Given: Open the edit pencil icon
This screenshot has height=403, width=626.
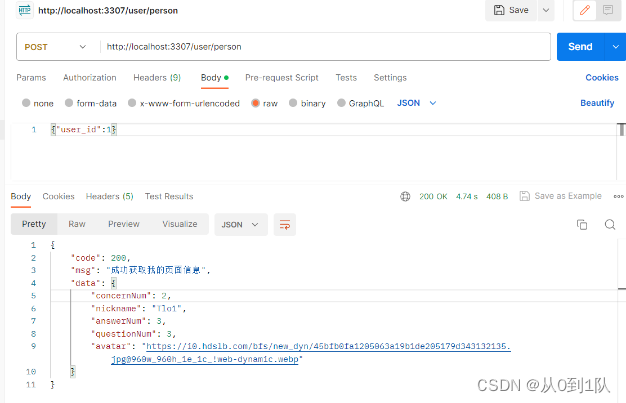Looking at the screenshot, I should click(x=585, y=10).
